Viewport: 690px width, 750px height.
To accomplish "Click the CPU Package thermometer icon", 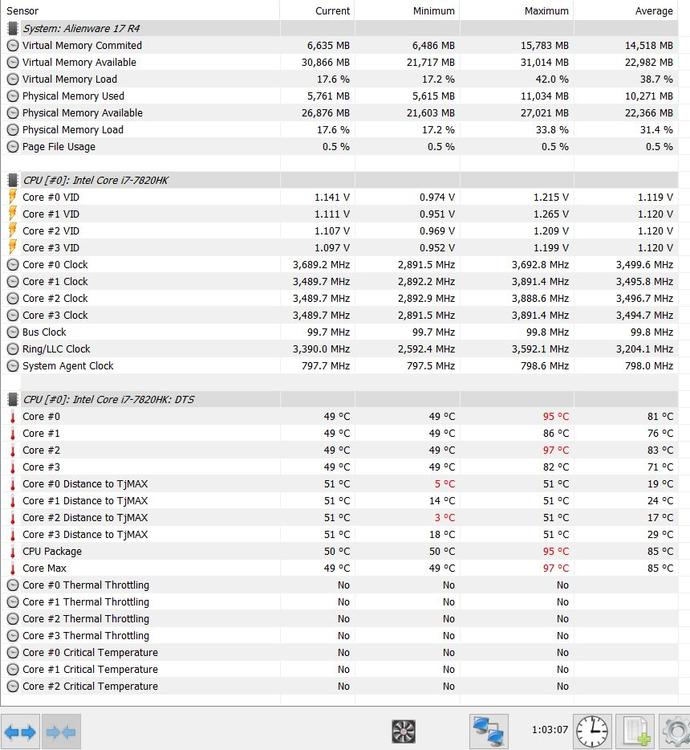I will 13,551.
